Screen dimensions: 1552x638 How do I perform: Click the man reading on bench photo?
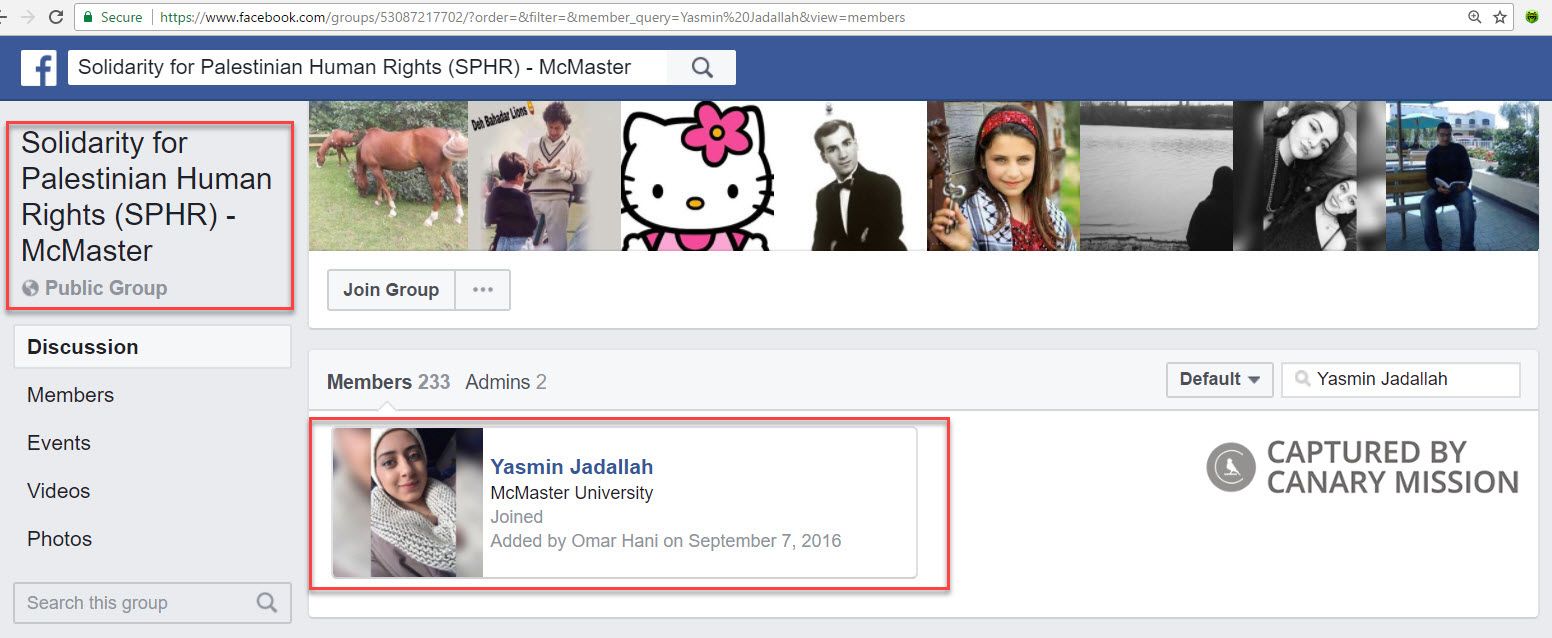coord(1462,175)
